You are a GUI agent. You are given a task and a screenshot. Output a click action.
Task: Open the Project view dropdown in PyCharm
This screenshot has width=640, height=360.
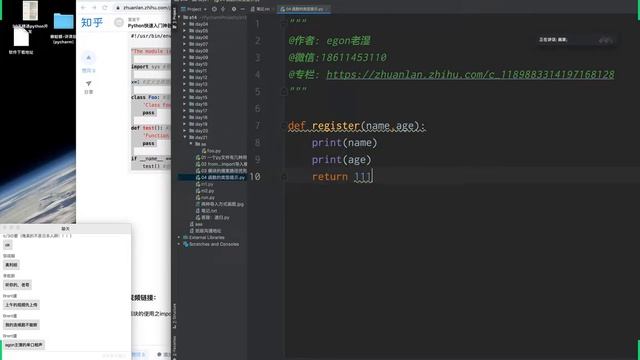[194, 9]
